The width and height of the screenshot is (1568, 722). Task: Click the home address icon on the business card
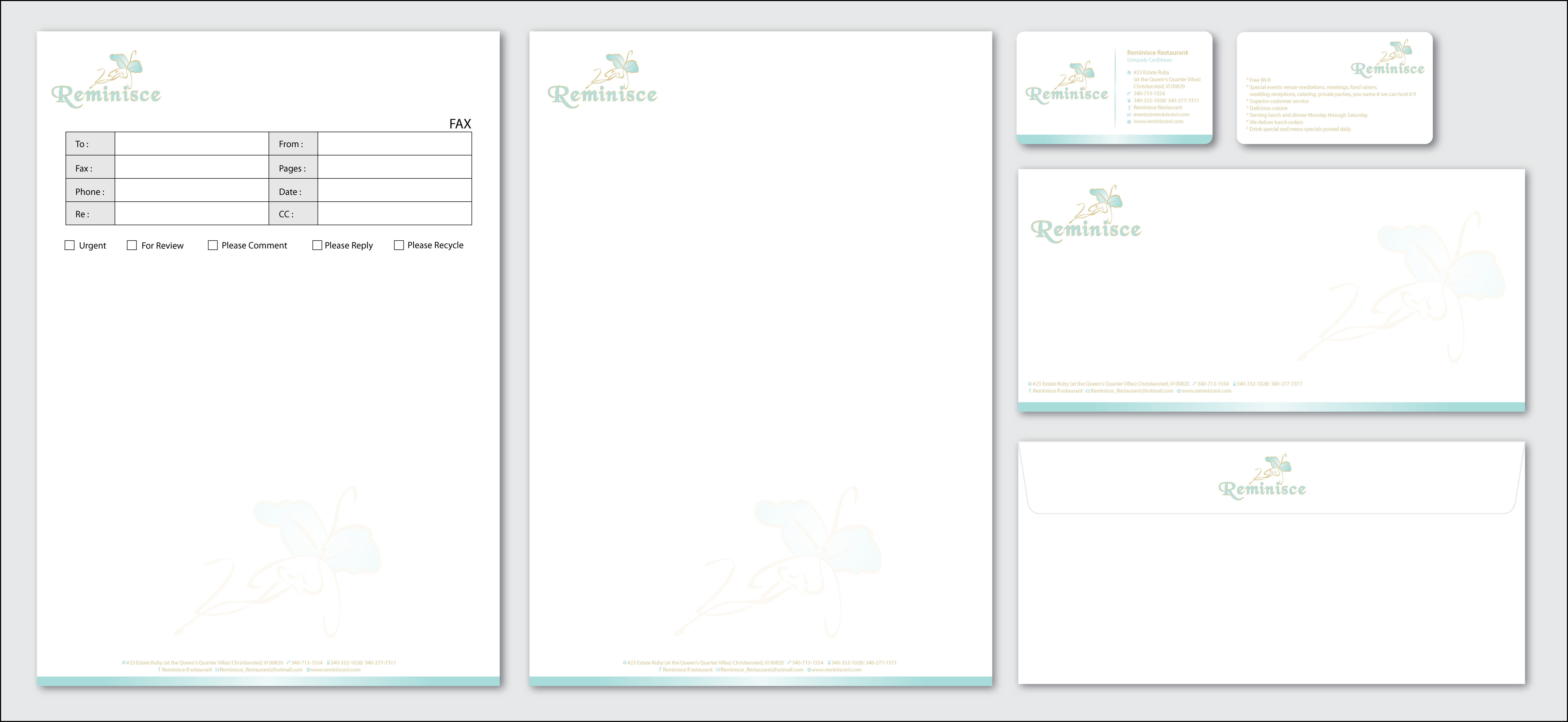point(1129,72)
